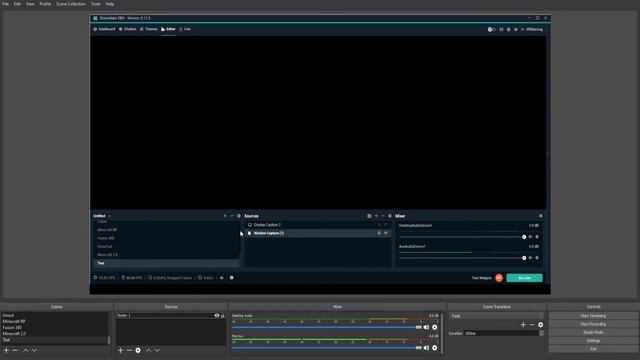
Task: Mute AuxAudioDevice1 in Streamlabs mixer
Action: [531, 258]
